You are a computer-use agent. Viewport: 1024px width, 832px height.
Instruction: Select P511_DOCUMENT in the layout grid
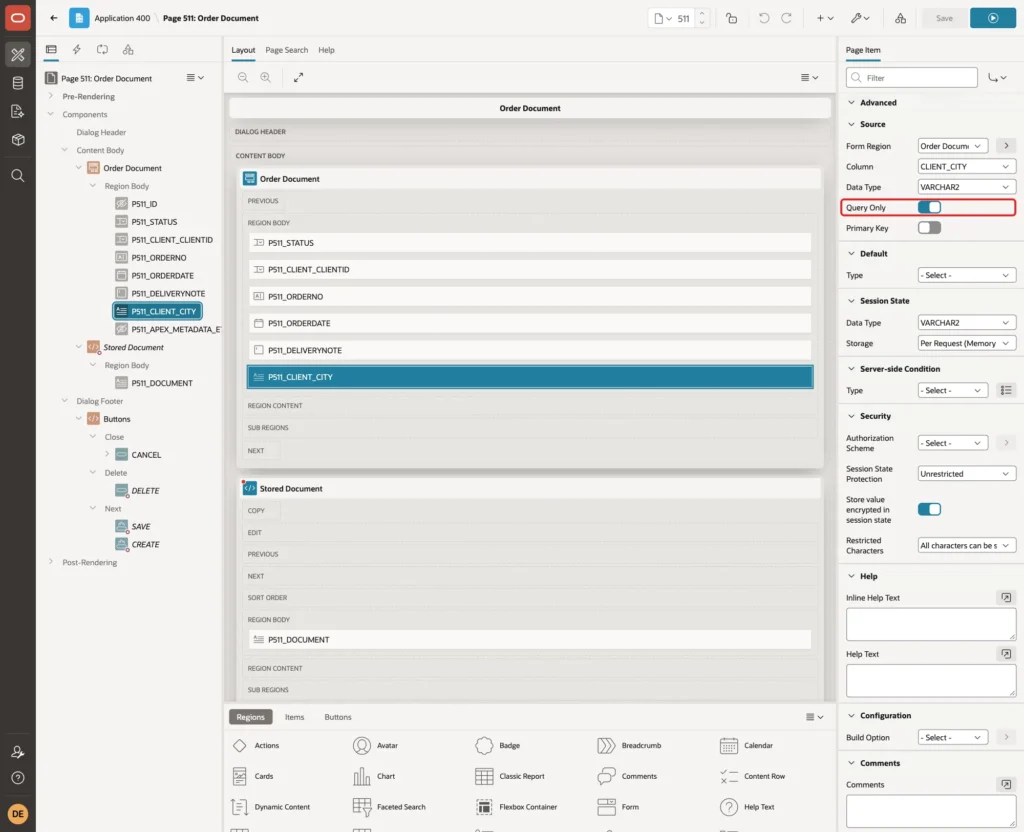530,639
